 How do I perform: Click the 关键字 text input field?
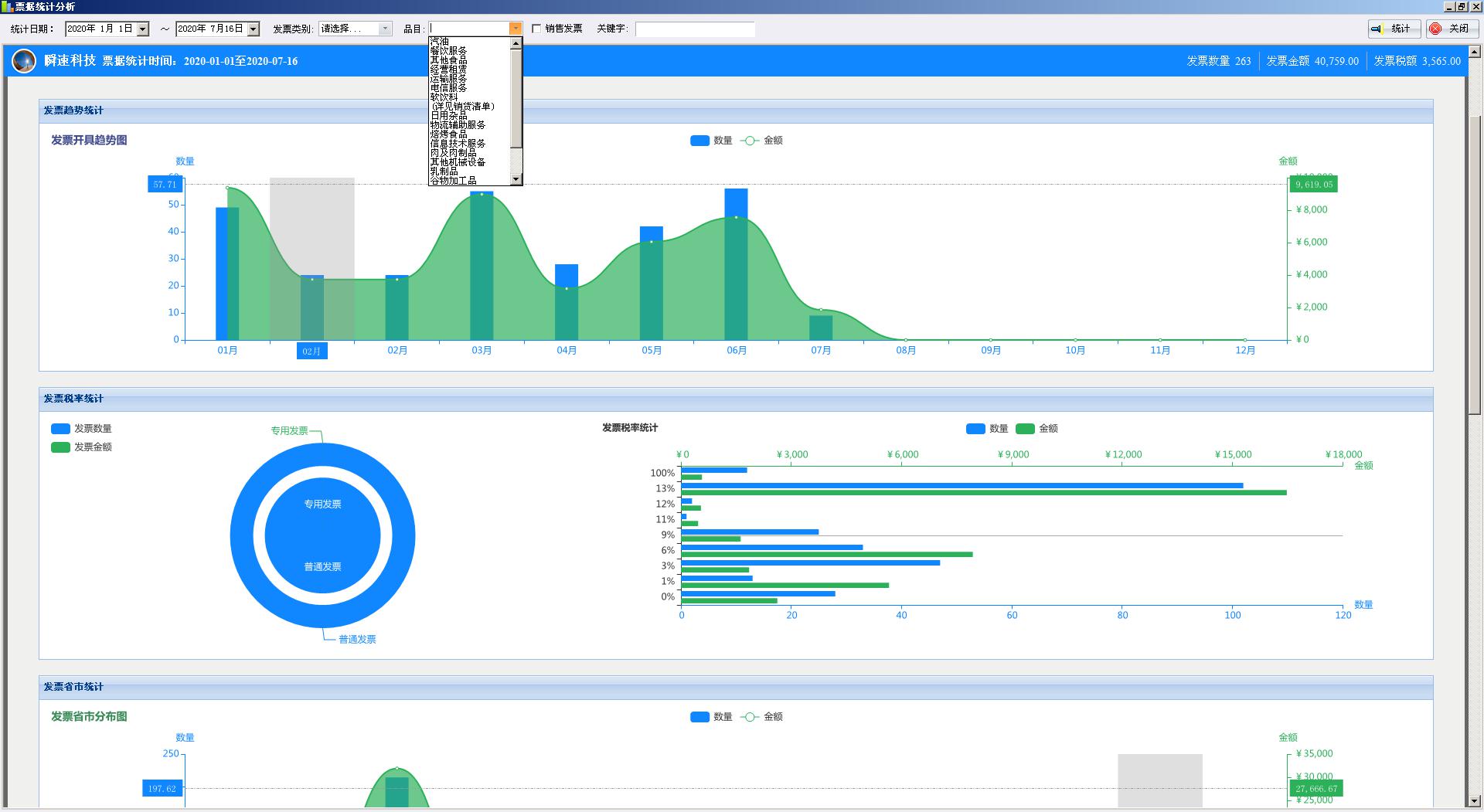coord(695,29)
